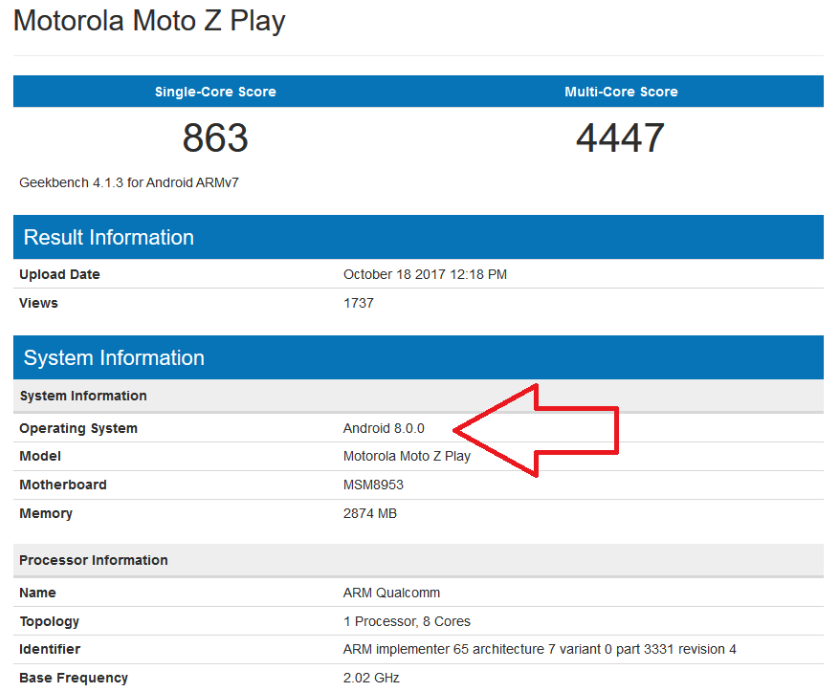Select the Single-Core Score header

(215, 91)
